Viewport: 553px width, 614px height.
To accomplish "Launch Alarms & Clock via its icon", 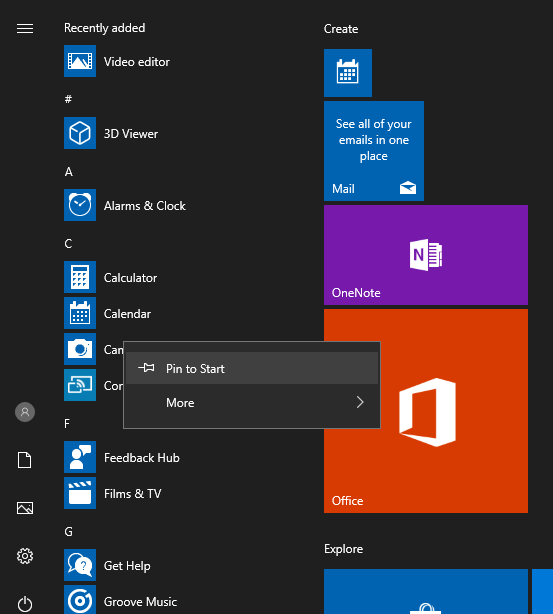I will click(x=80, y=205).
